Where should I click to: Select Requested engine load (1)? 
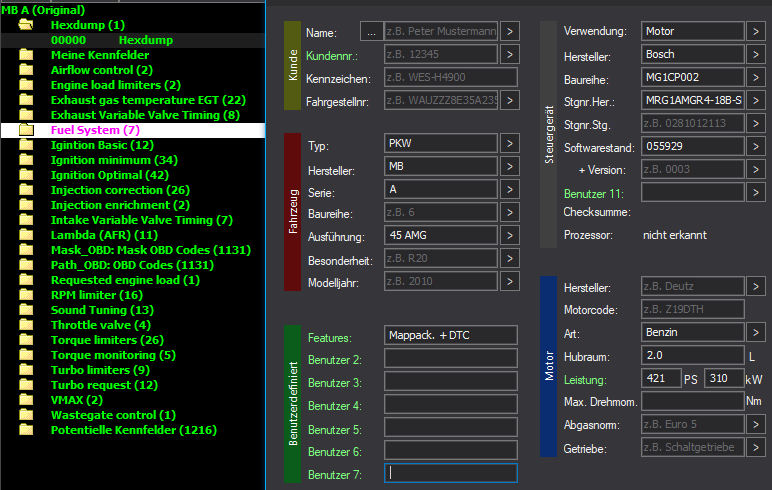[x=125, y=280]
